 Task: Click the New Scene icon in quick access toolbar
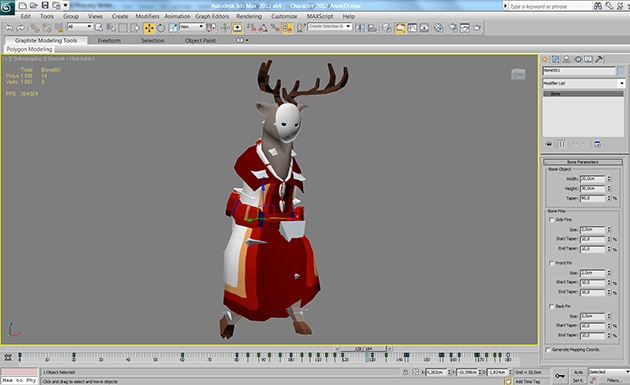click(23, 6)
